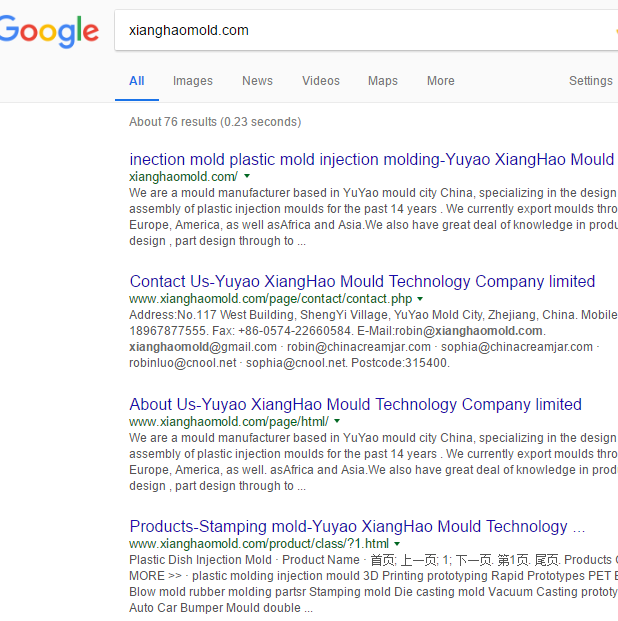Image resolution: width=618 pixels, height=621 pixels.
Task: Click the xianghaomold@gmail.com text in snippet
Action: pyautogui.click(x=203, y=347)
